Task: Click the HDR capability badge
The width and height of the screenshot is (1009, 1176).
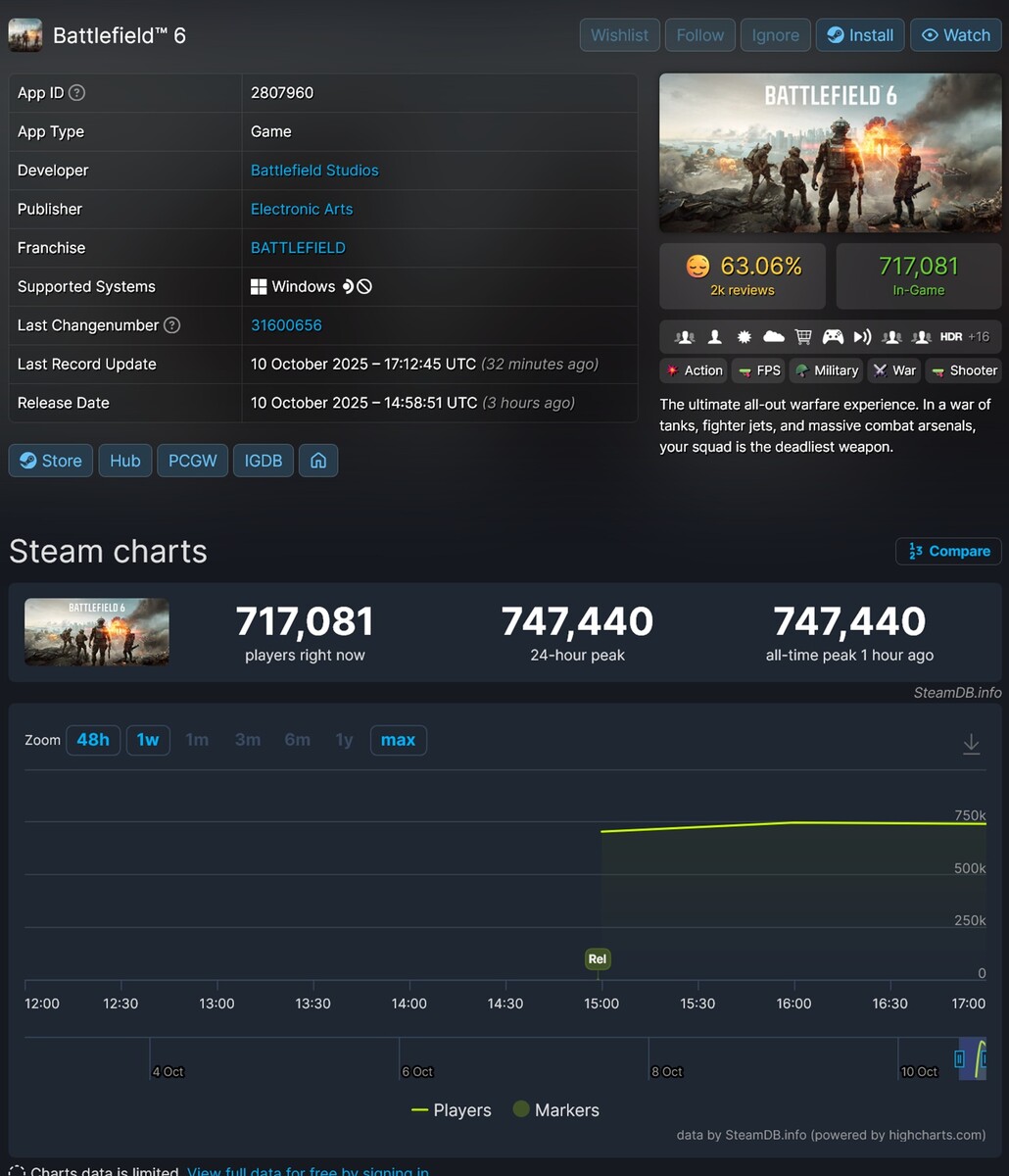Action: click(950, 336)
